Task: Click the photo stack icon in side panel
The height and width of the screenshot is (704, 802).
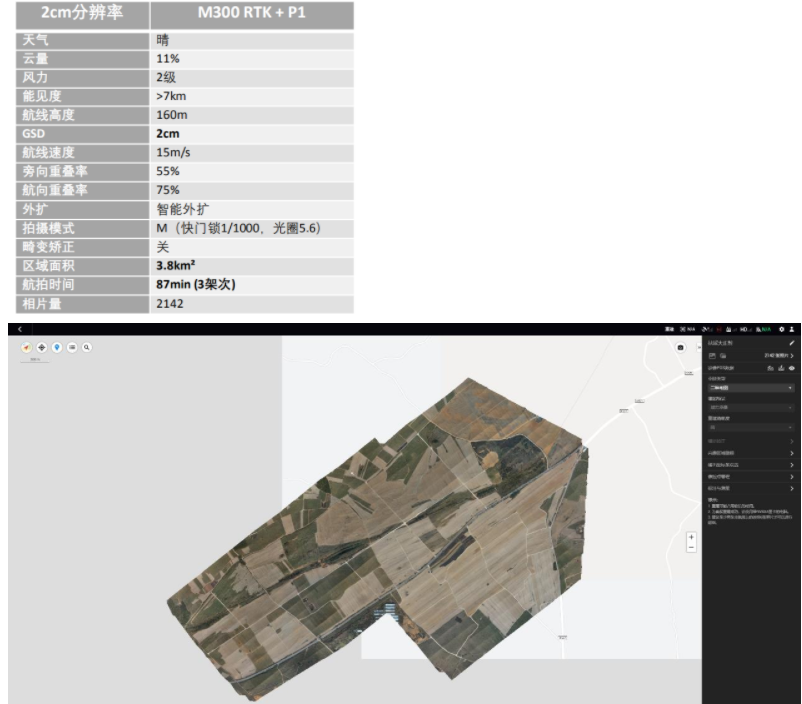Action: [x=723, y=356]
